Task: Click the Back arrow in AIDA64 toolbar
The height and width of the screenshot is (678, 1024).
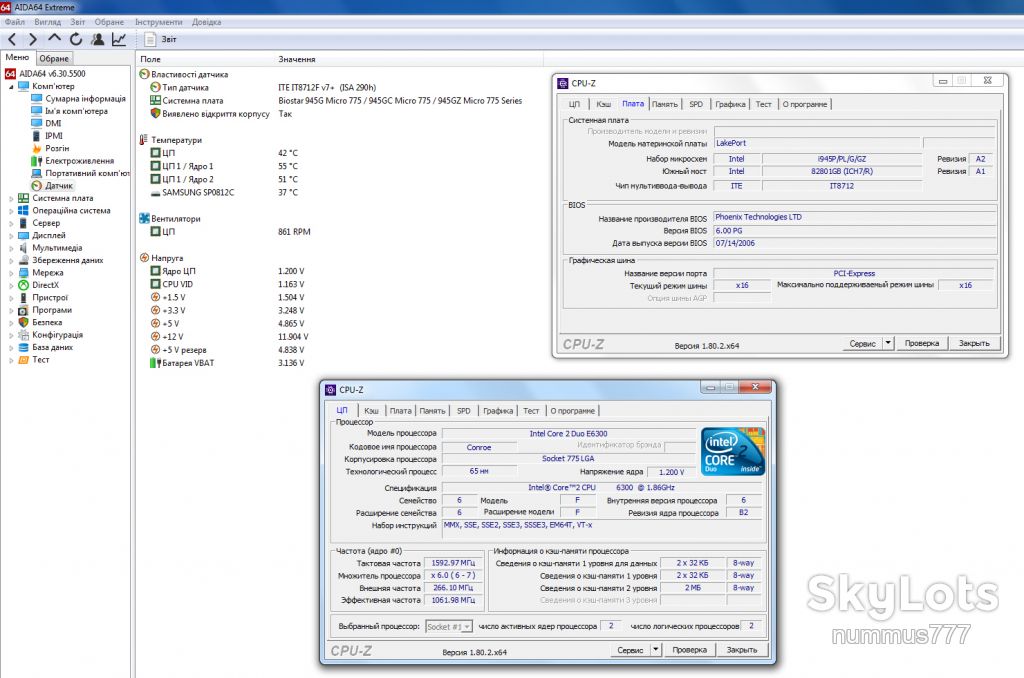Action: click(x=12, y=39)
